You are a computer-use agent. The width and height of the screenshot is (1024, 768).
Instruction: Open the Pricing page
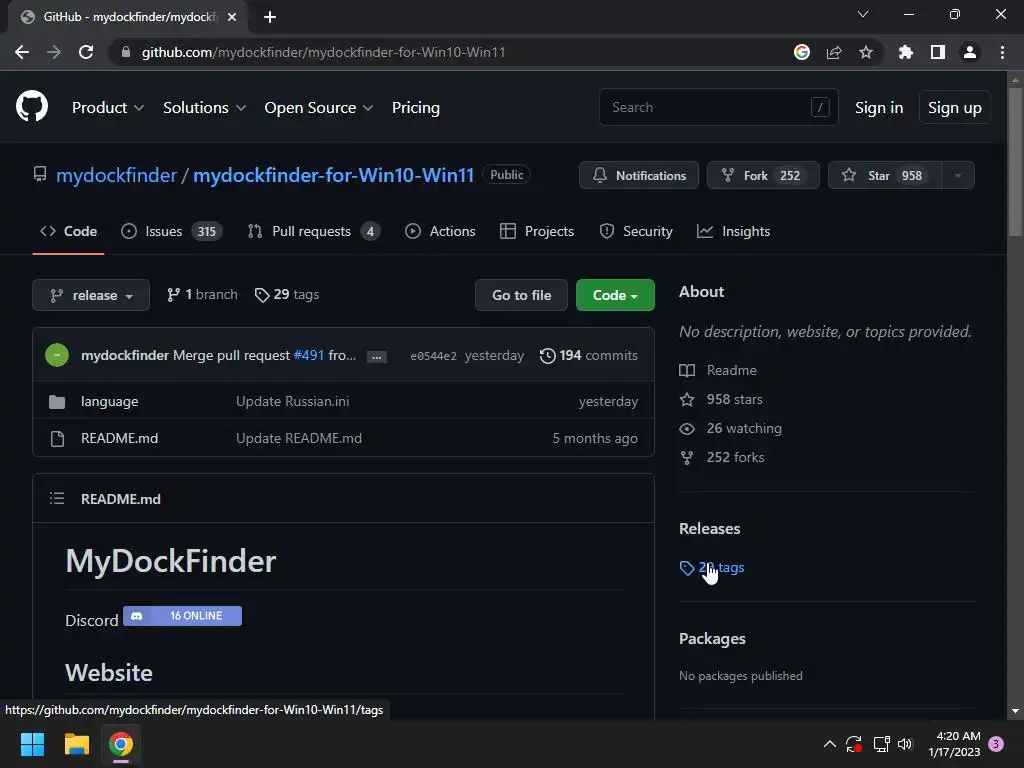point(415,108)
